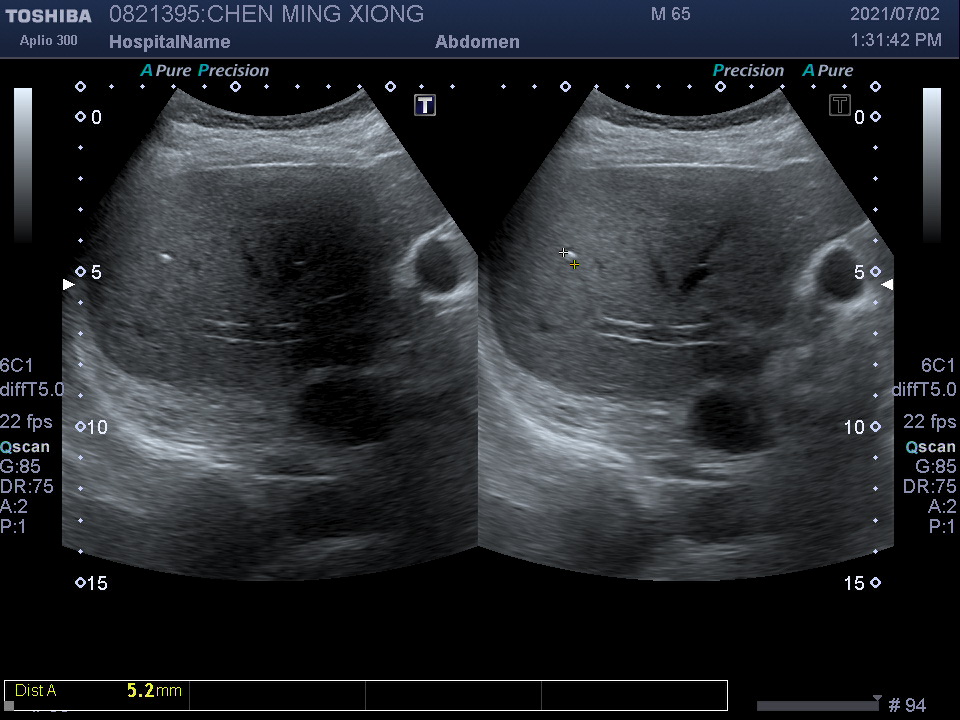The height and width of the screenshot is (720, 960).
Task: Open the left 6C1 transducer label
Action: (16, 366)
